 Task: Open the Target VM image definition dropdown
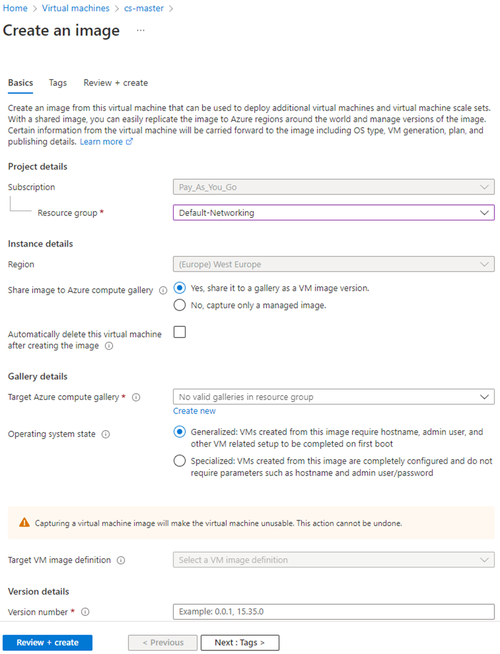334,560
